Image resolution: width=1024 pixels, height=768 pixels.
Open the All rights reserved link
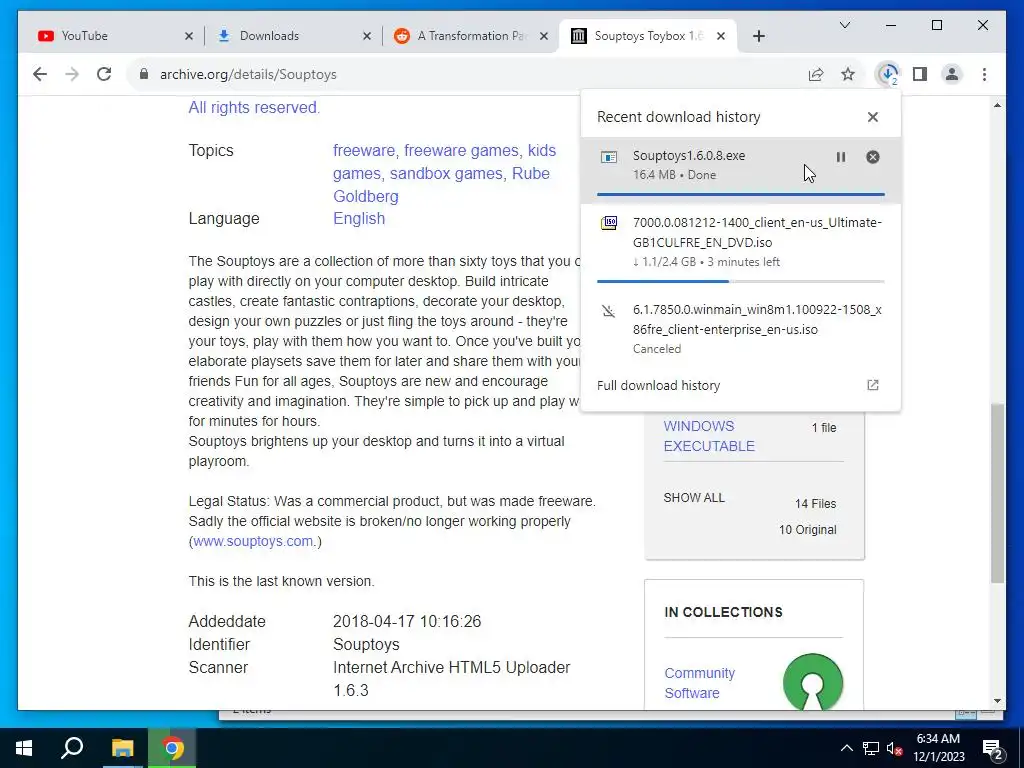pos(254,107)
